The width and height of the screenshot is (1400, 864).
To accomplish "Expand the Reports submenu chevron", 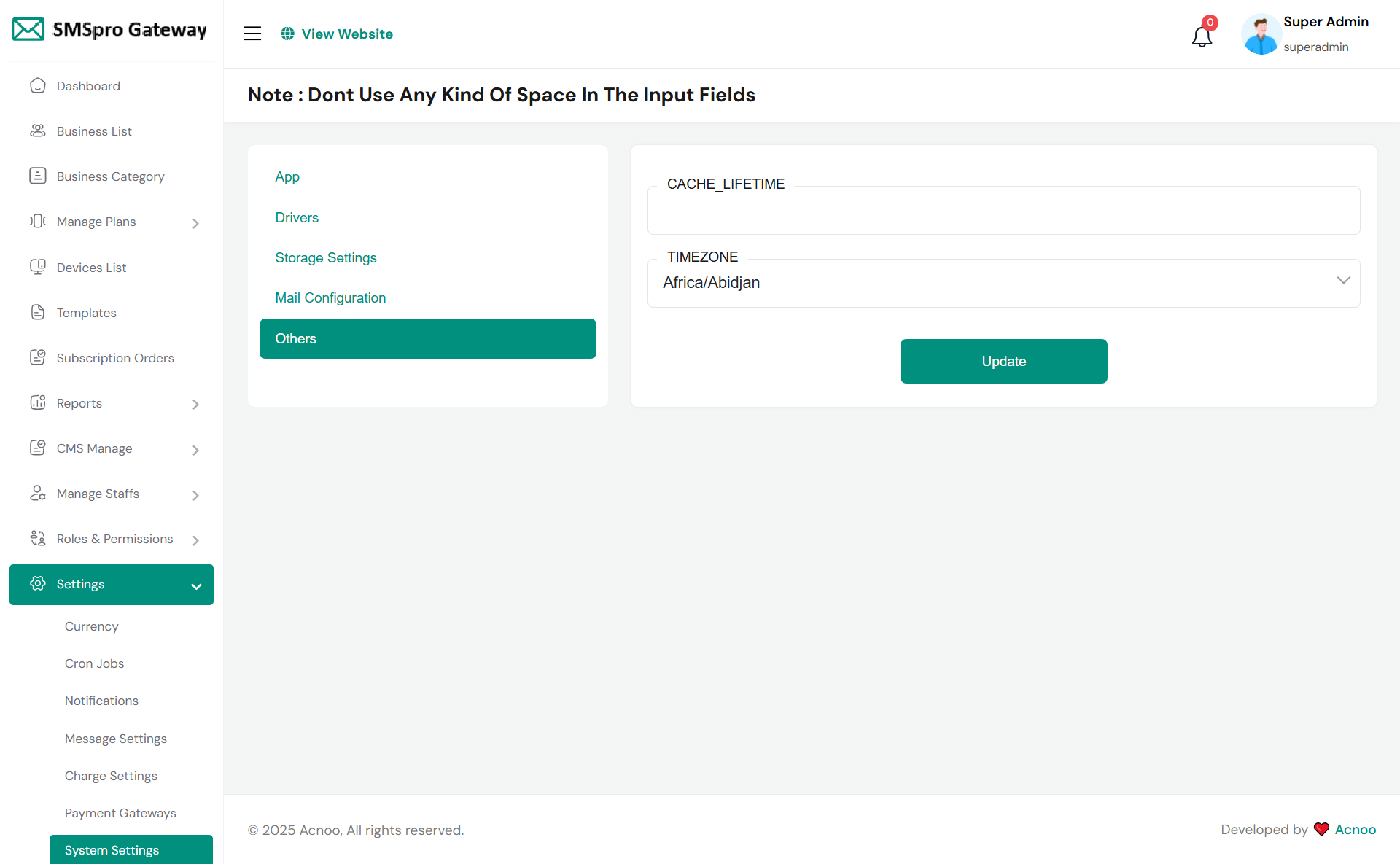I will (x=195, y=404).
